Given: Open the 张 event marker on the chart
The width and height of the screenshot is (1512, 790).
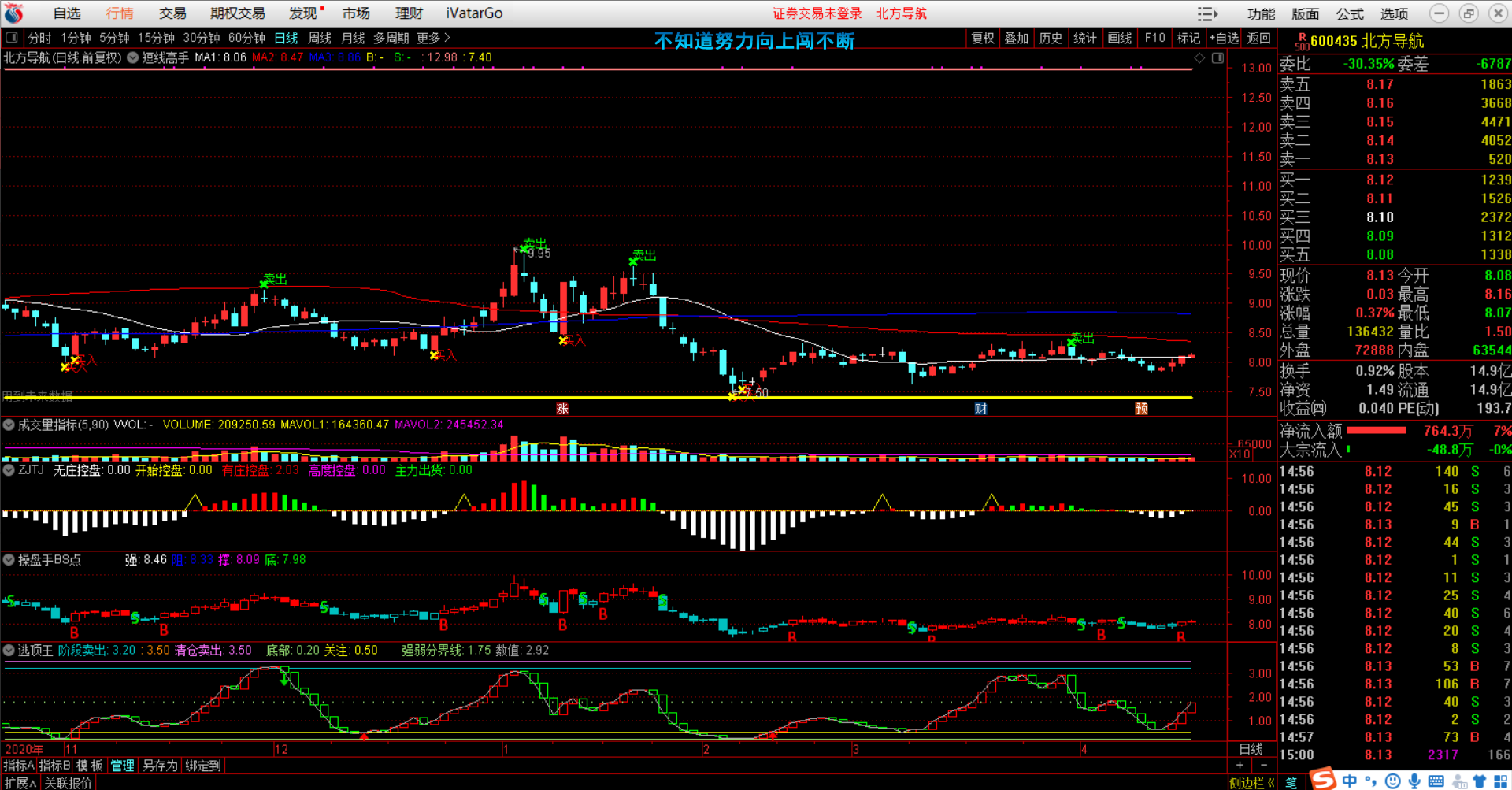Looking at the screenshot, I should (x=562, y=408).
